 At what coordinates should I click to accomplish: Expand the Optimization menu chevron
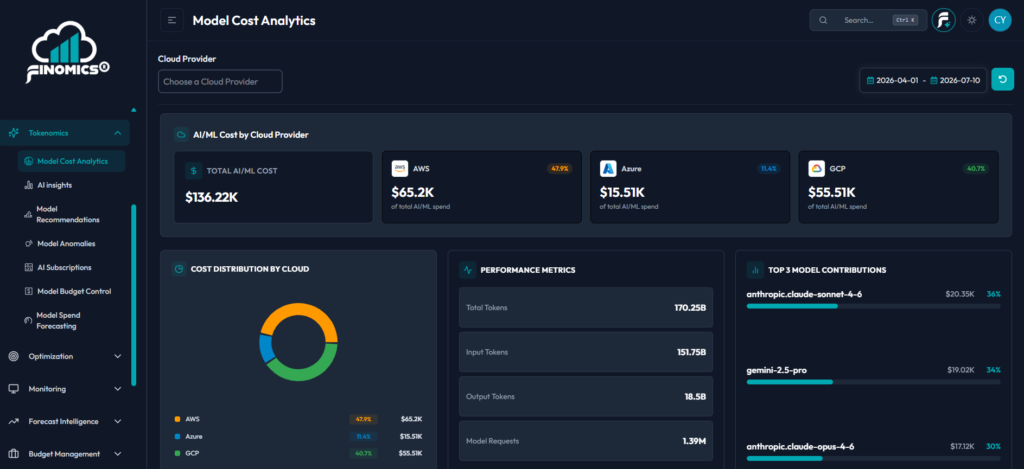point(118,356)
